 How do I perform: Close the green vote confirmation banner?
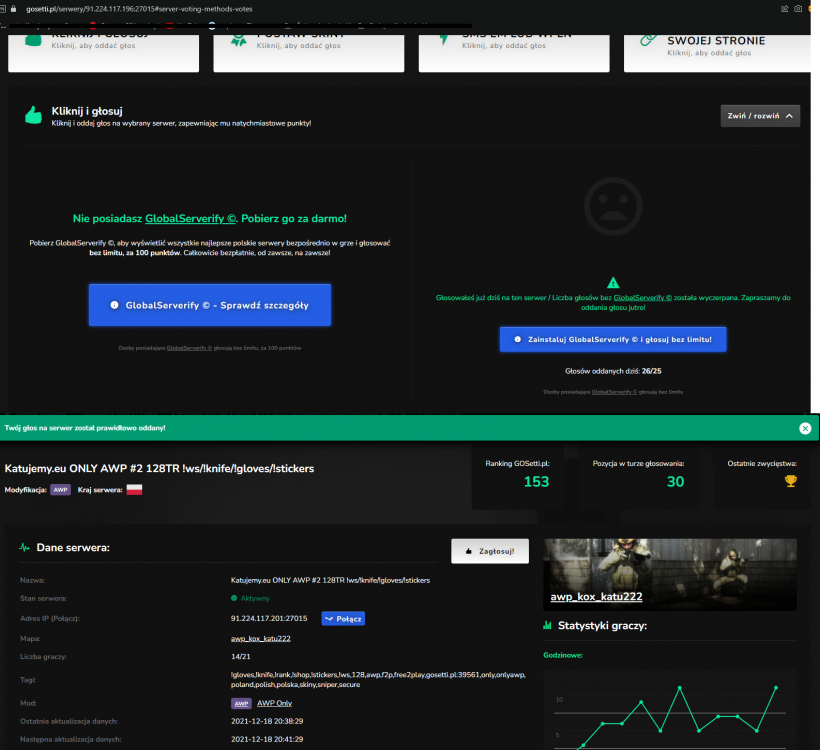tap(805, 428)
